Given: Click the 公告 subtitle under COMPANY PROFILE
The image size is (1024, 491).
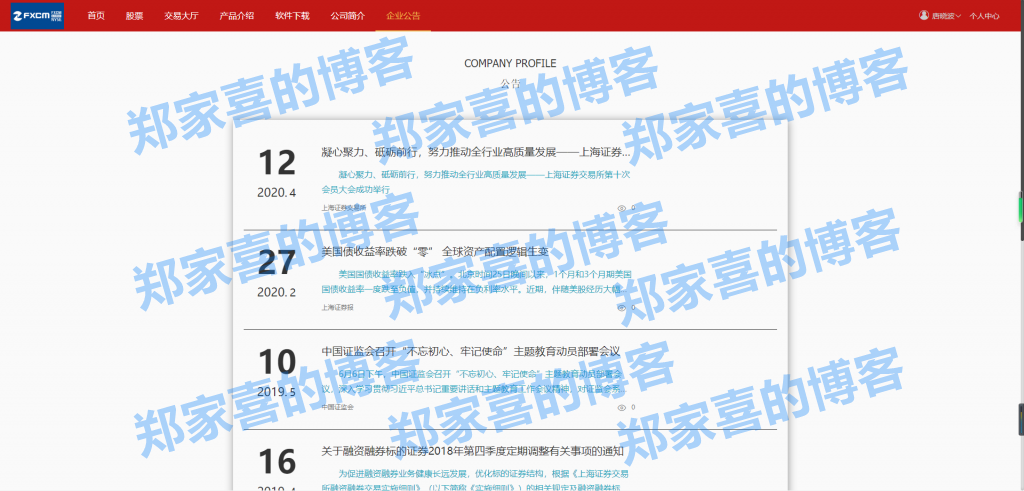Looking at the screenshot, I should tap(511, 84).
